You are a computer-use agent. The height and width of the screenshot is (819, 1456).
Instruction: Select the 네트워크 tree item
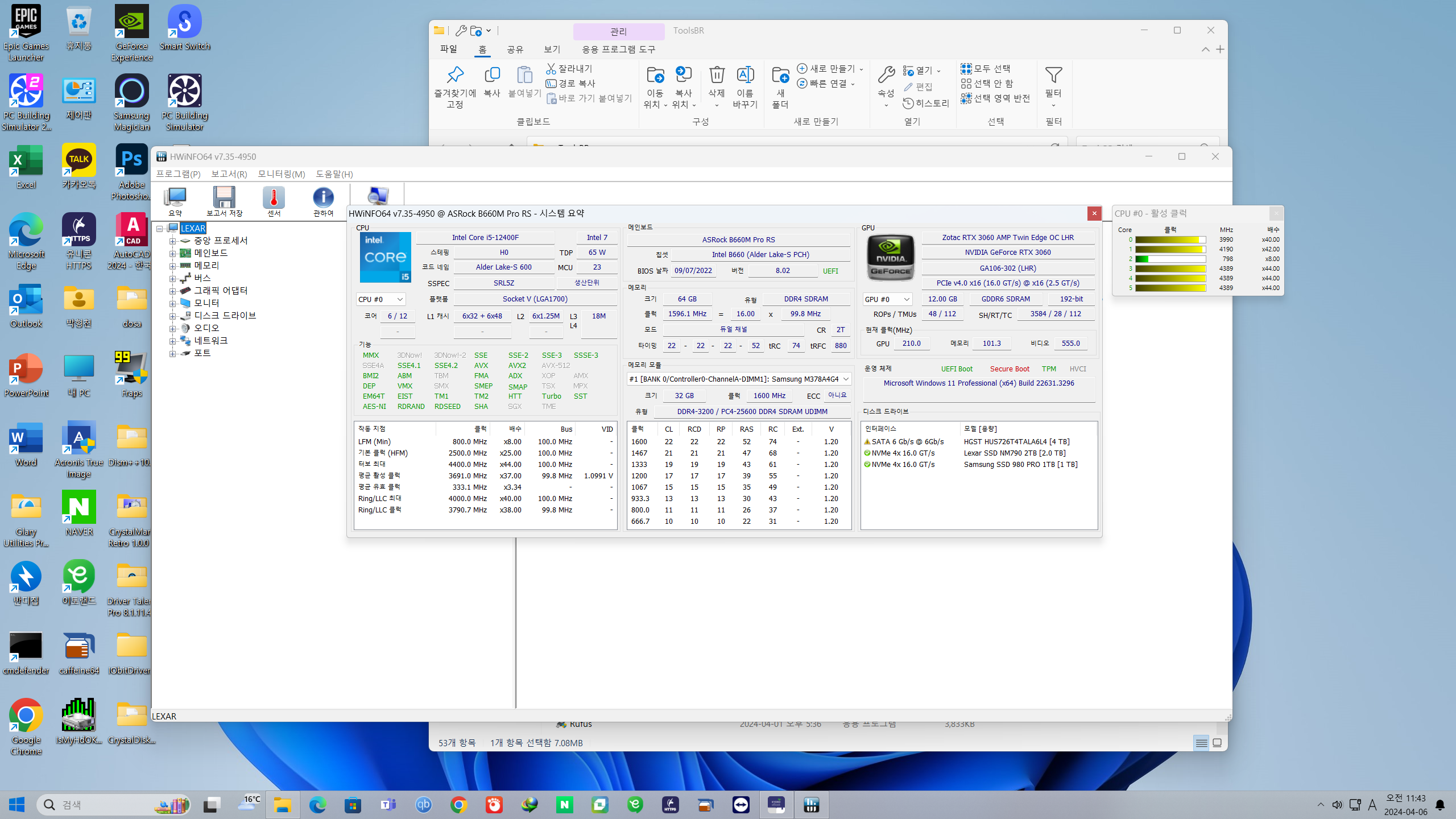pos(210,341)
